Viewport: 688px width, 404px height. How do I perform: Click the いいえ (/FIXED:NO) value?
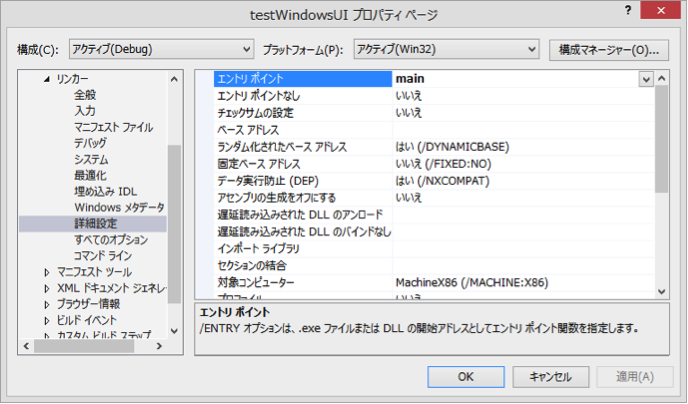coord(443,164)
